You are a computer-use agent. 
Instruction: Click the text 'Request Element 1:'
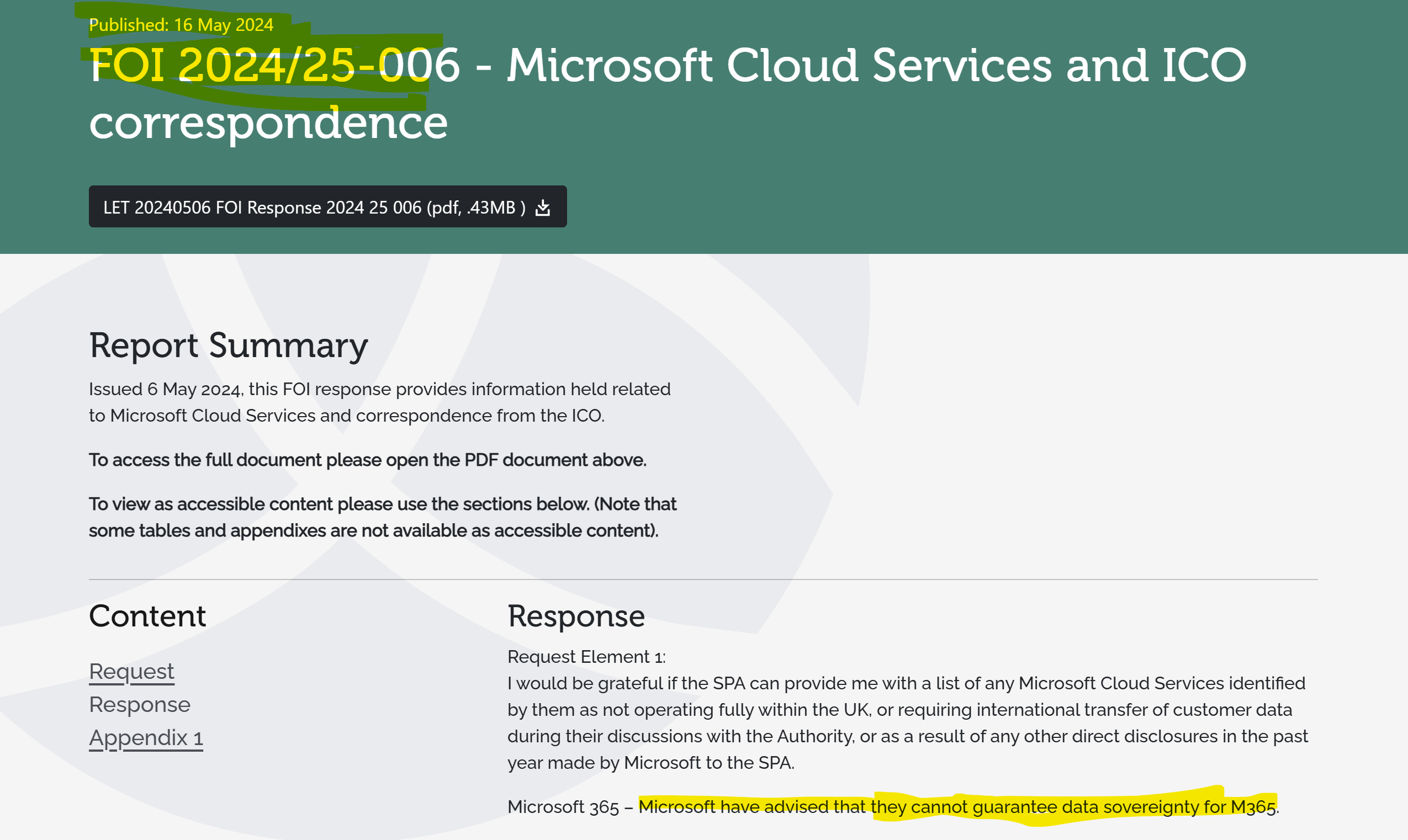point(586,657)
